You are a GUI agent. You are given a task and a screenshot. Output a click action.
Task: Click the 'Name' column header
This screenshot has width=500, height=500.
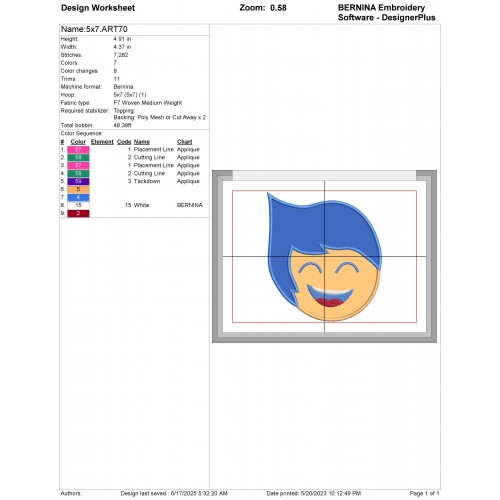pyautogui.click(x=142, y=142)
